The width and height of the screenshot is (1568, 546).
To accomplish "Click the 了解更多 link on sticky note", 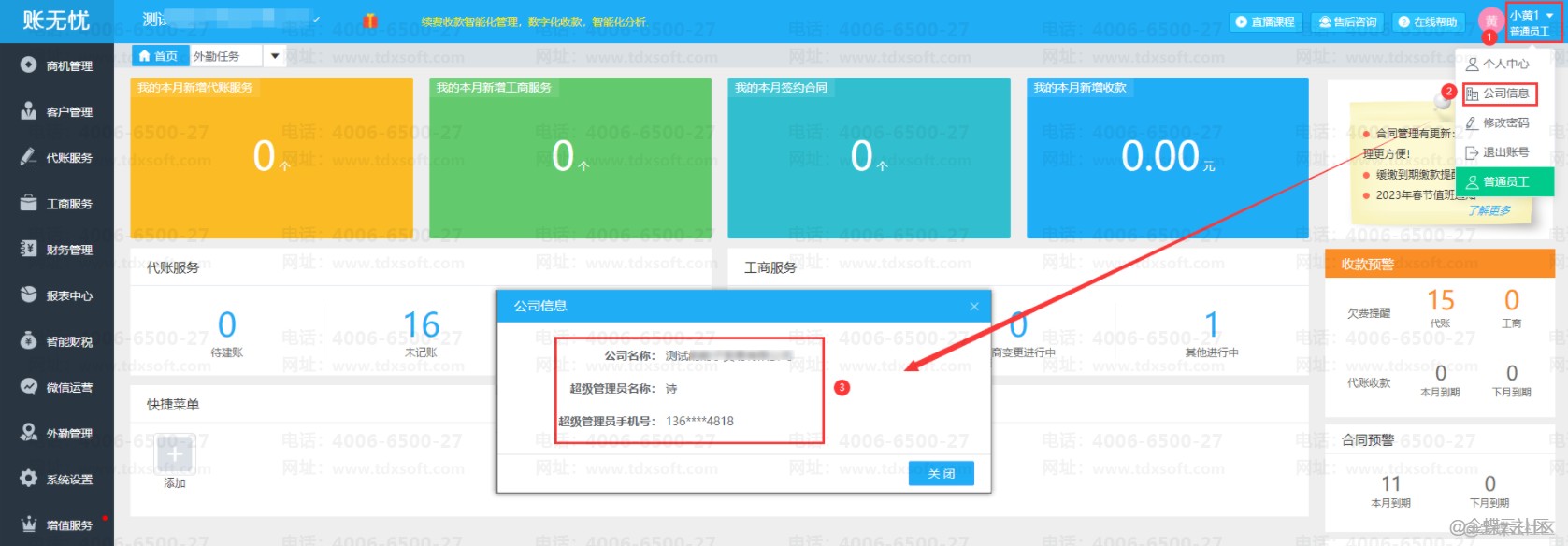I will [1489, 210].
